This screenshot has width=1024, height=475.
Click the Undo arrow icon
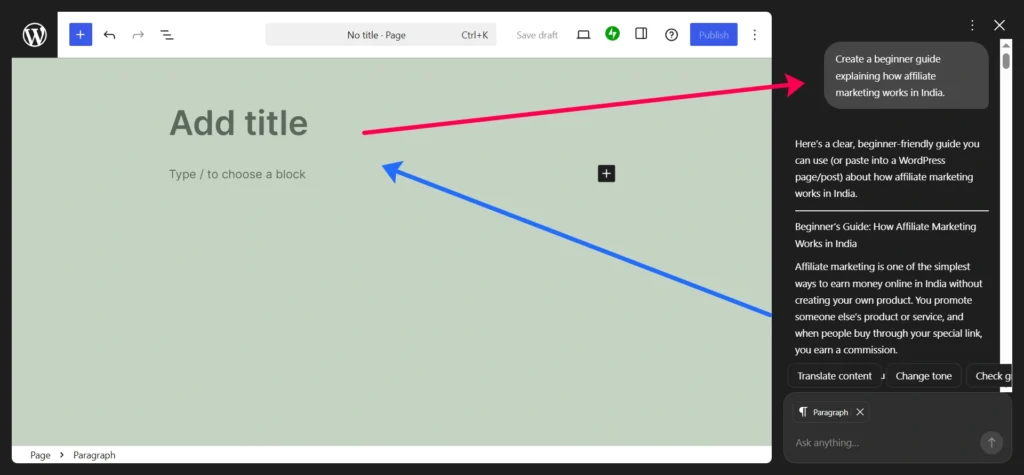point(109,35)
